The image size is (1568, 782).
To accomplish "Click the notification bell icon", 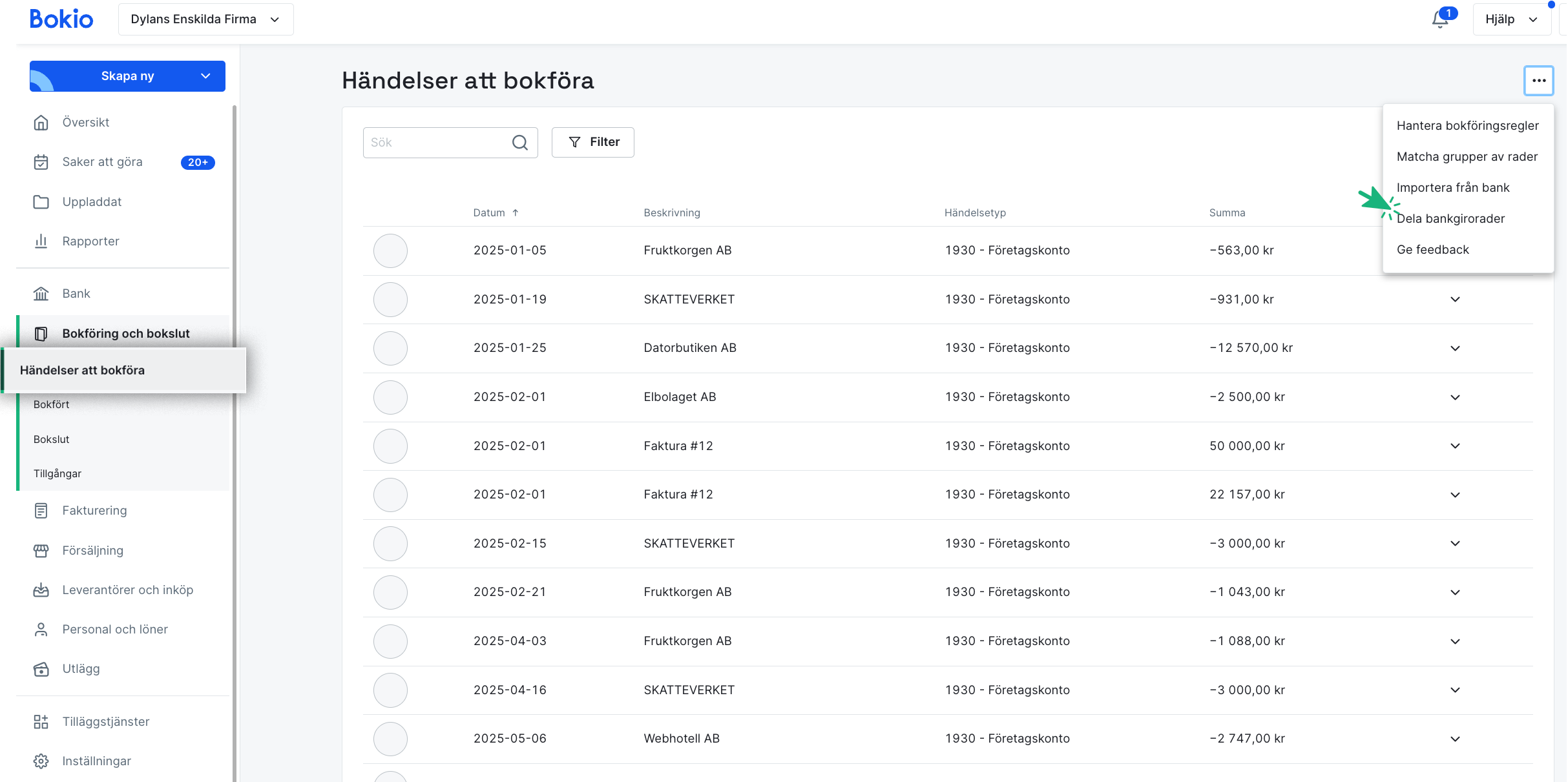I will [x=1439, y=19].
